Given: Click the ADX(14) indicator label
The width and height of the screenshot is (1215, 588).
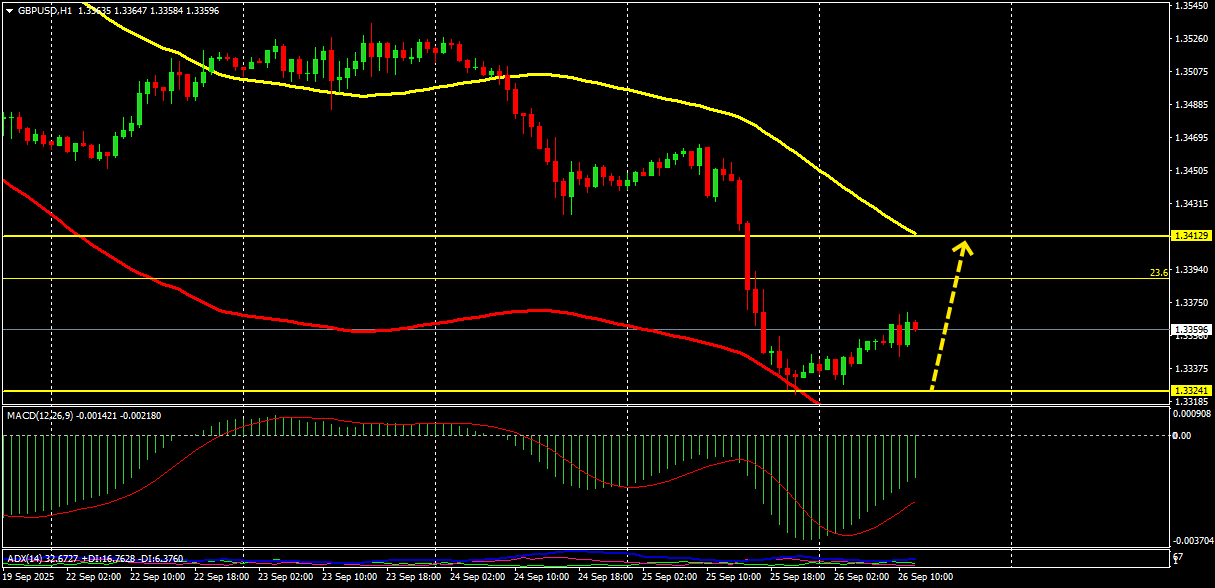Looking at the screenshot, I should [x=24, y=558].
